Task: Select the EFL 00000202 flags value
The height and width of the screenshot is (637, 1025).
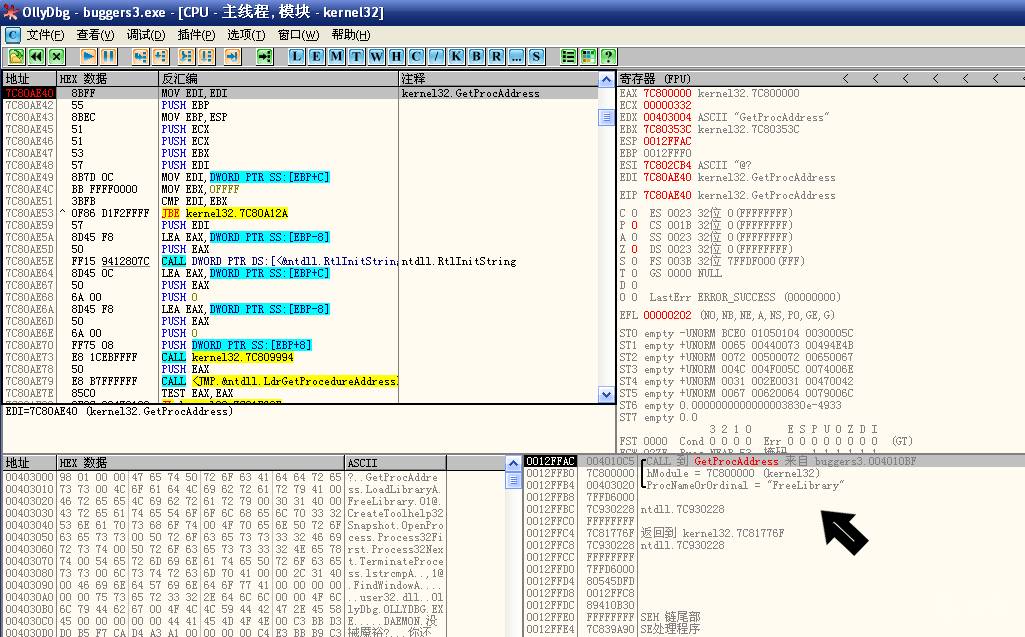Action: tap(667, 315)
